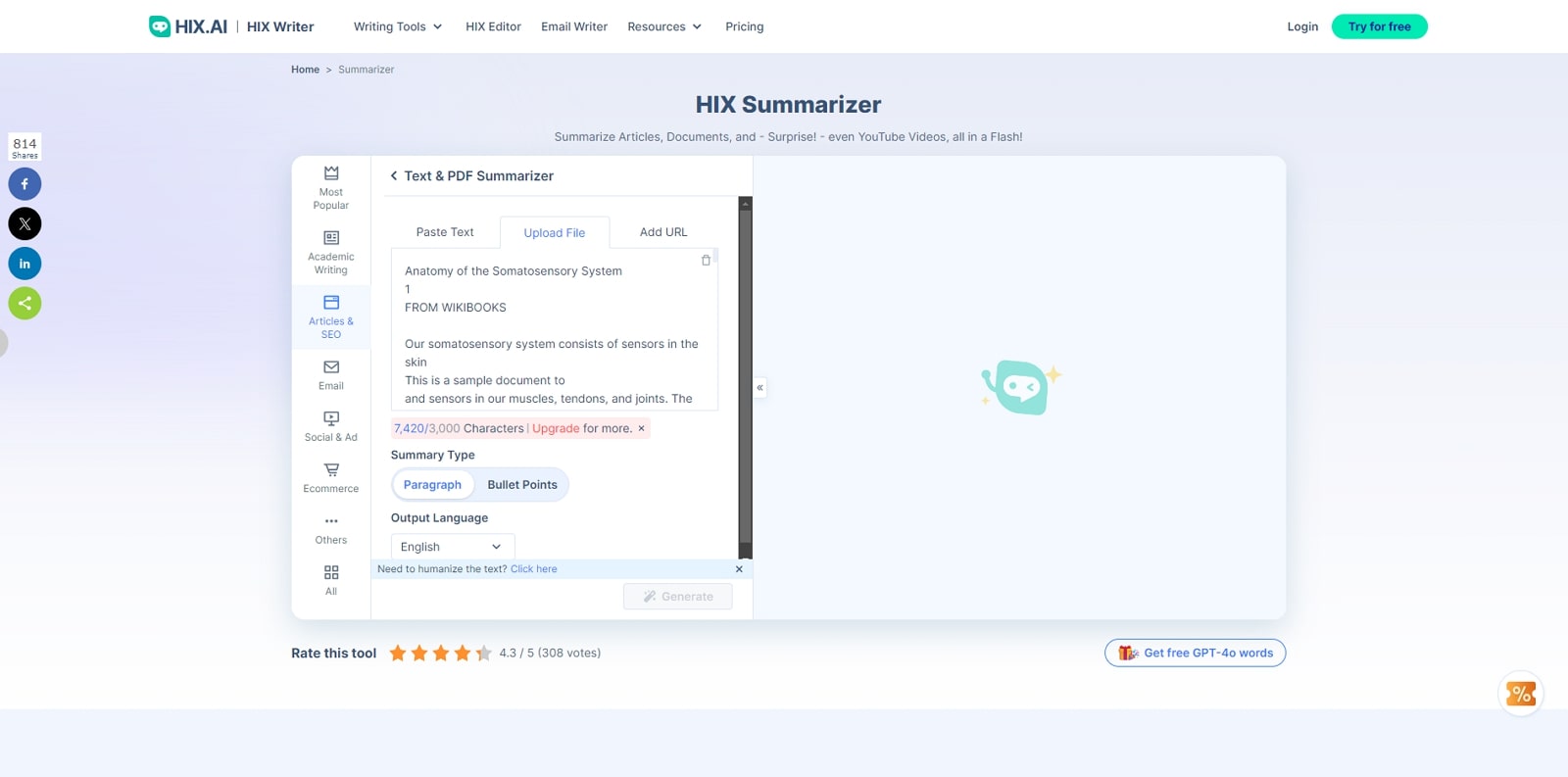Open the HIX Writer link
The width and height of the screenshot is (1568, 777).
280,26
